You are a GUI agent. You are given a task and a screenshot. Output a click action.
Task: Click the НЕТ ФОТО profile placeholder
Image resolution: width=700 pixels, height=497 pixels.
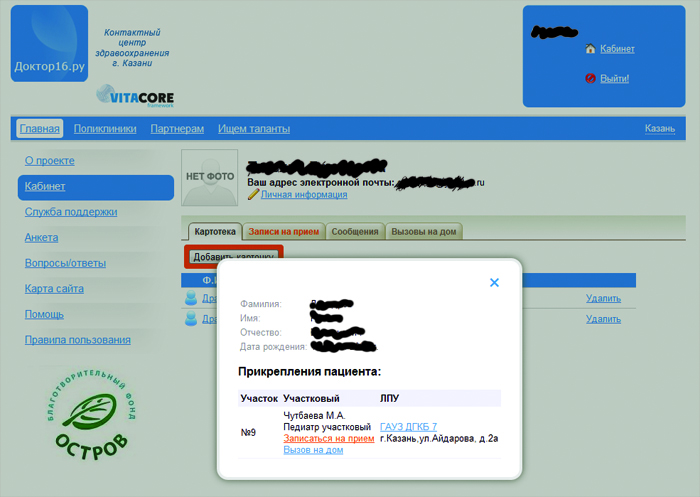pyautogui.click(x=209, y=178)
